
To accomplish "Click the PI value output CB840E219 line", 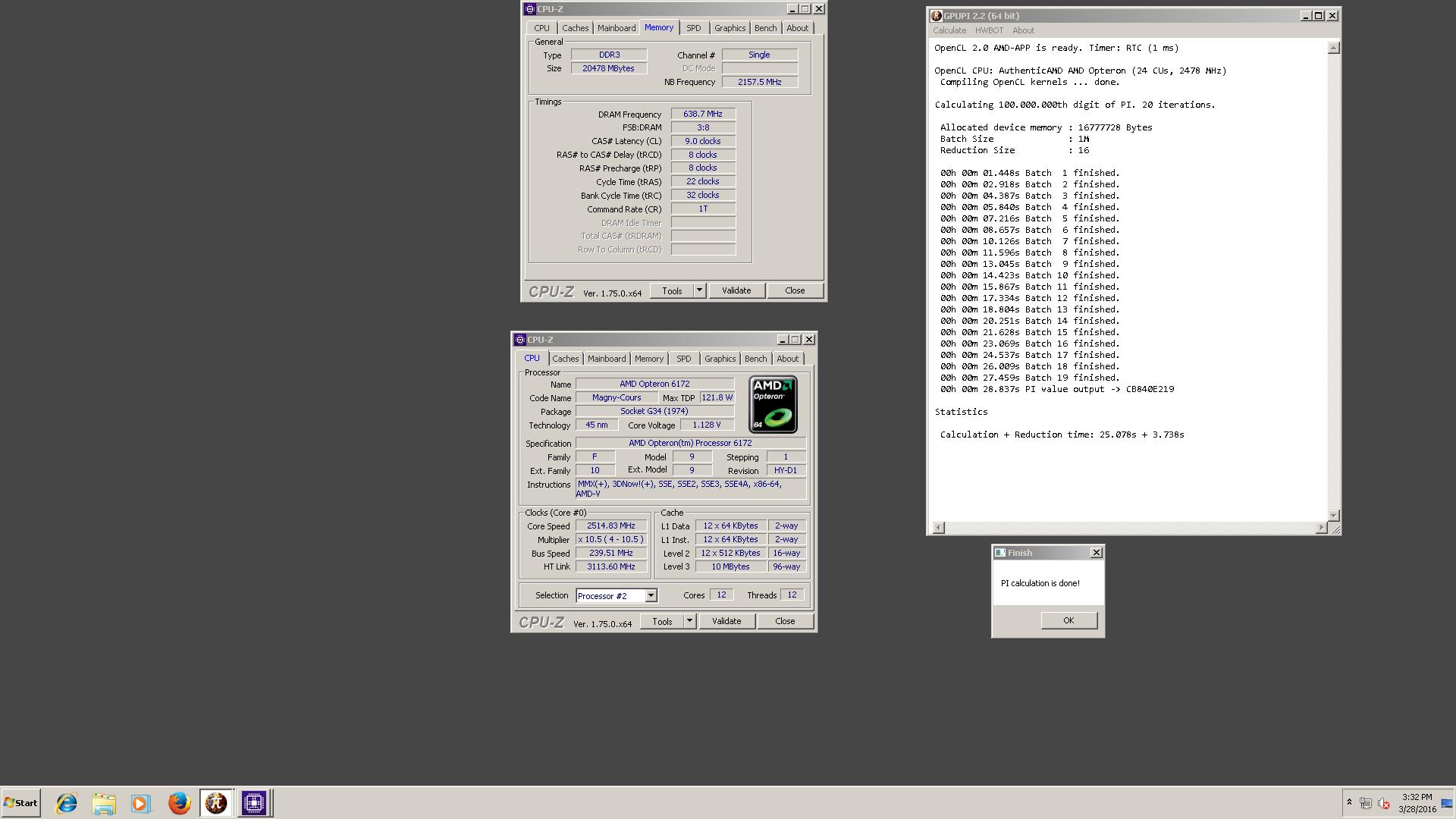I will pyautogui.click(x=1057, y=389).
